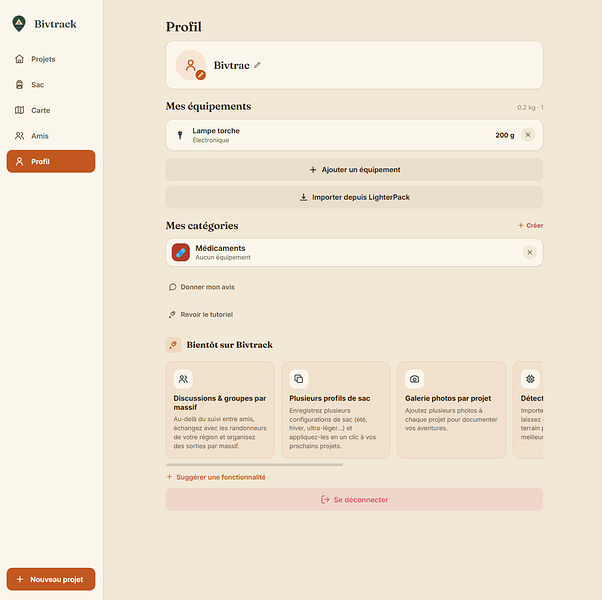This screenshot has width=602, height=600.
Task: Open the Galerie photos par projet card
Action: [x=452, y=410]
